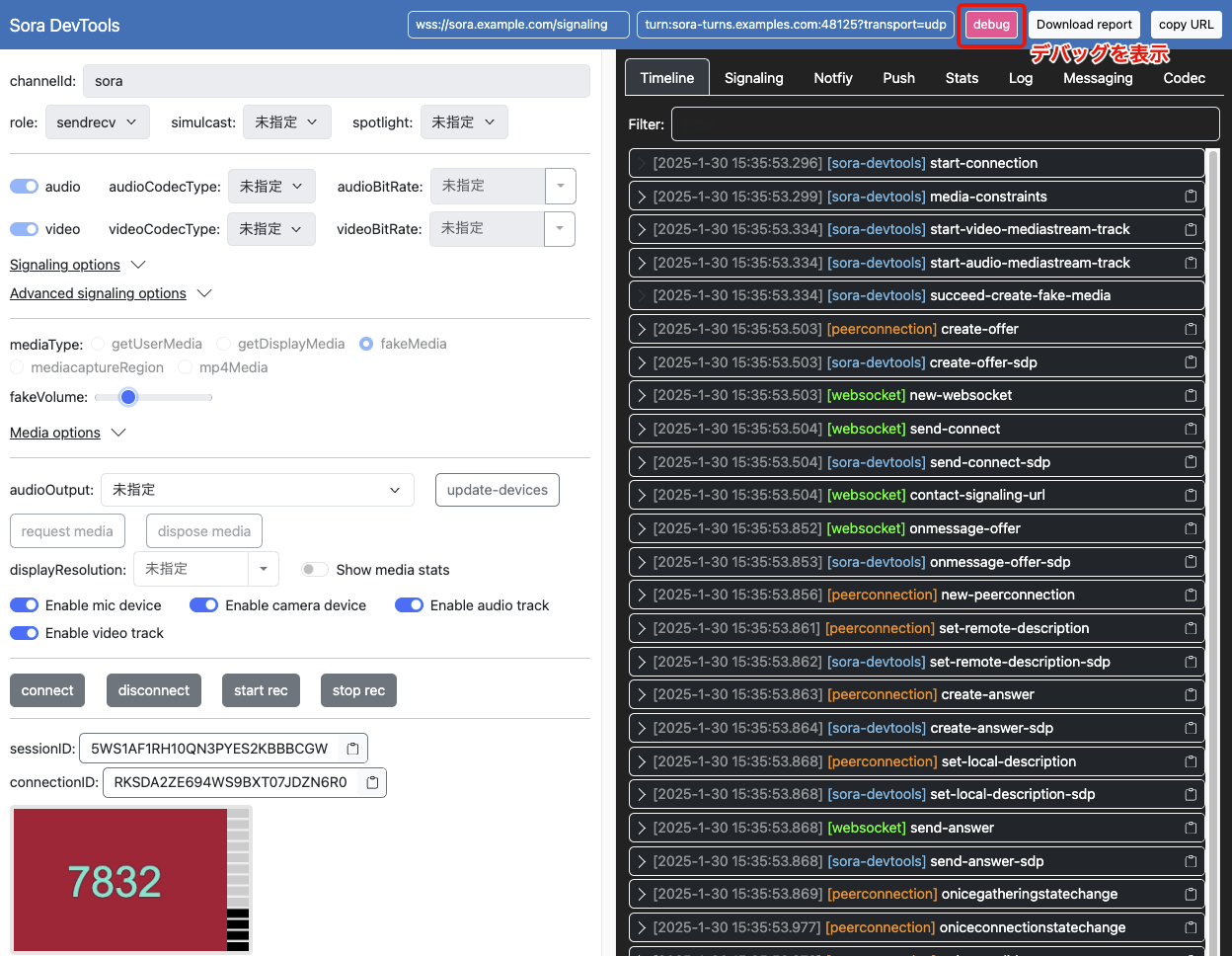Click the connect button

coord(46,689)
